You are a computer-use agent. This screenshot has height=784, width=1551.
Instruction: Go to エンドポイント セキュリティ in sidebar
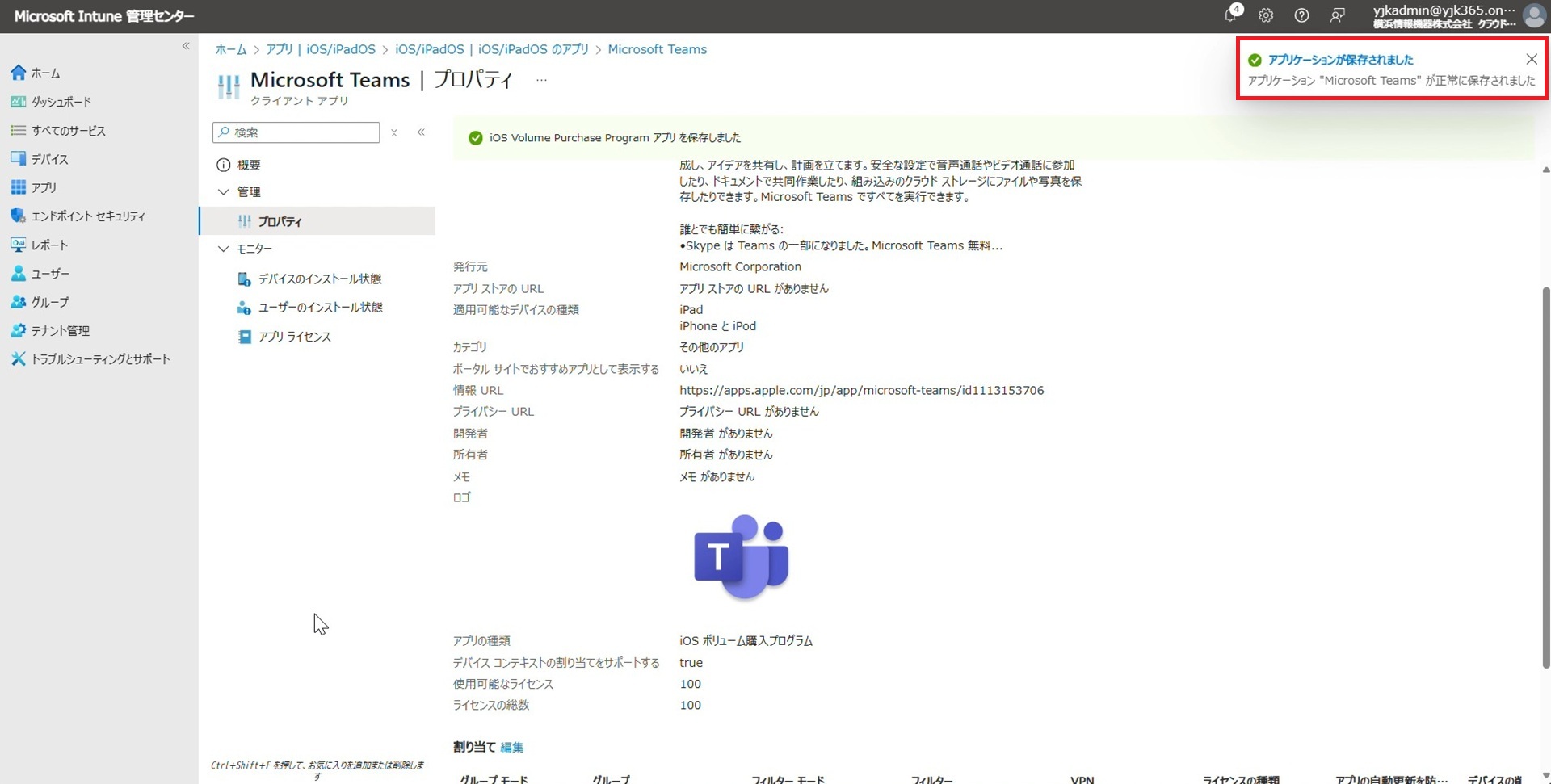tap(87, 216)
